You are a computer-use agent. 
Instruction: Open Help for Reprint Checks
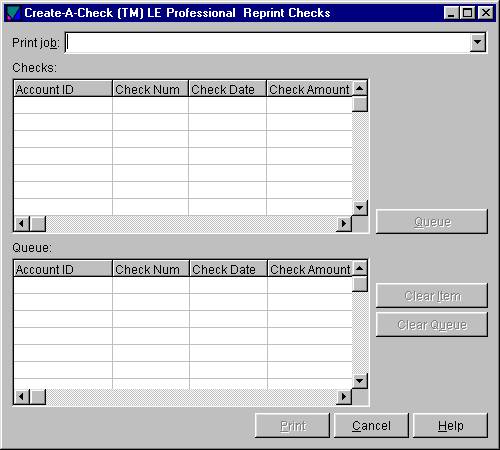(450, 425)
